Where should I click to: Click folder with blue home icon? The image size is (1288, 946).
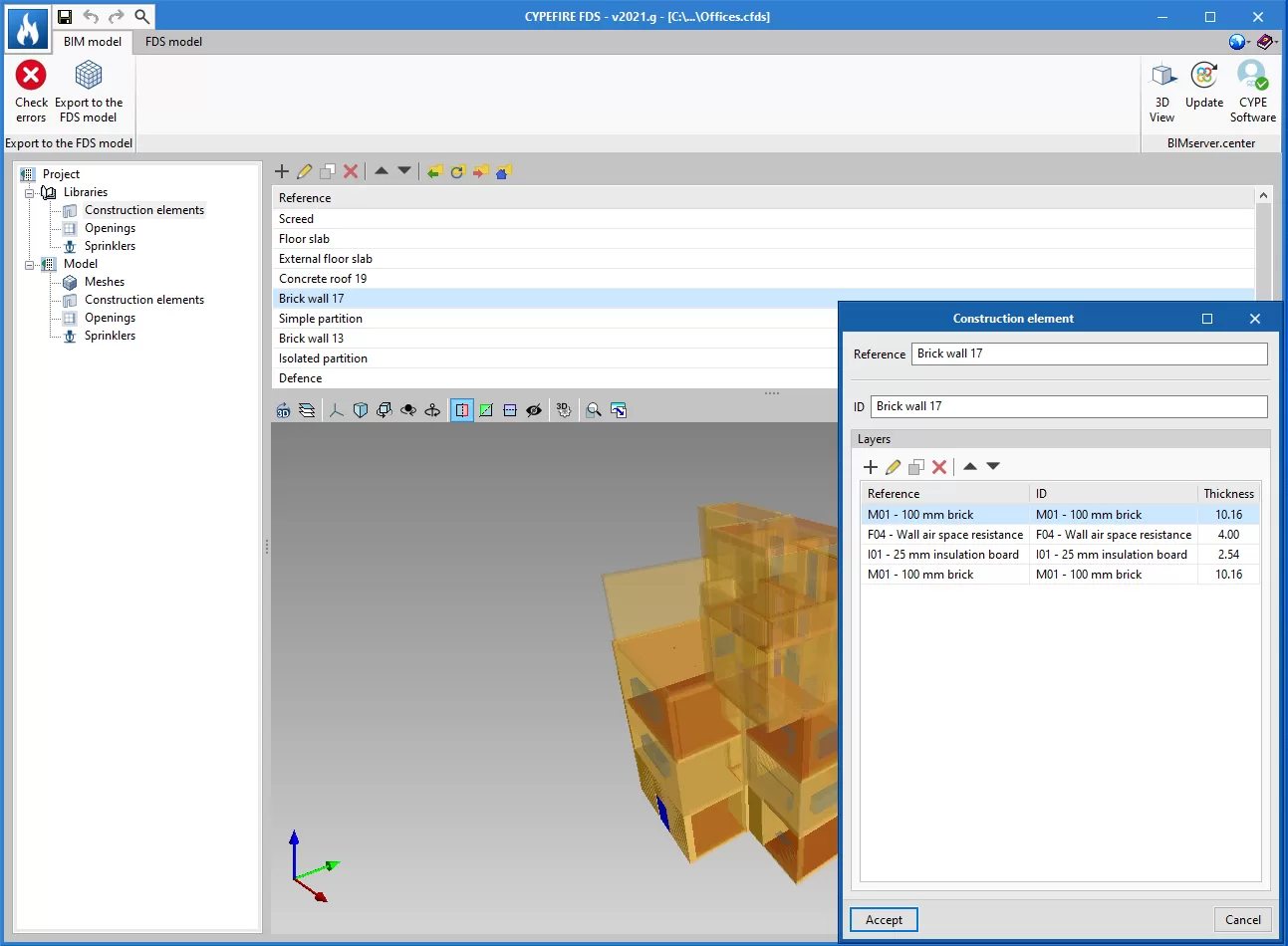504,171
